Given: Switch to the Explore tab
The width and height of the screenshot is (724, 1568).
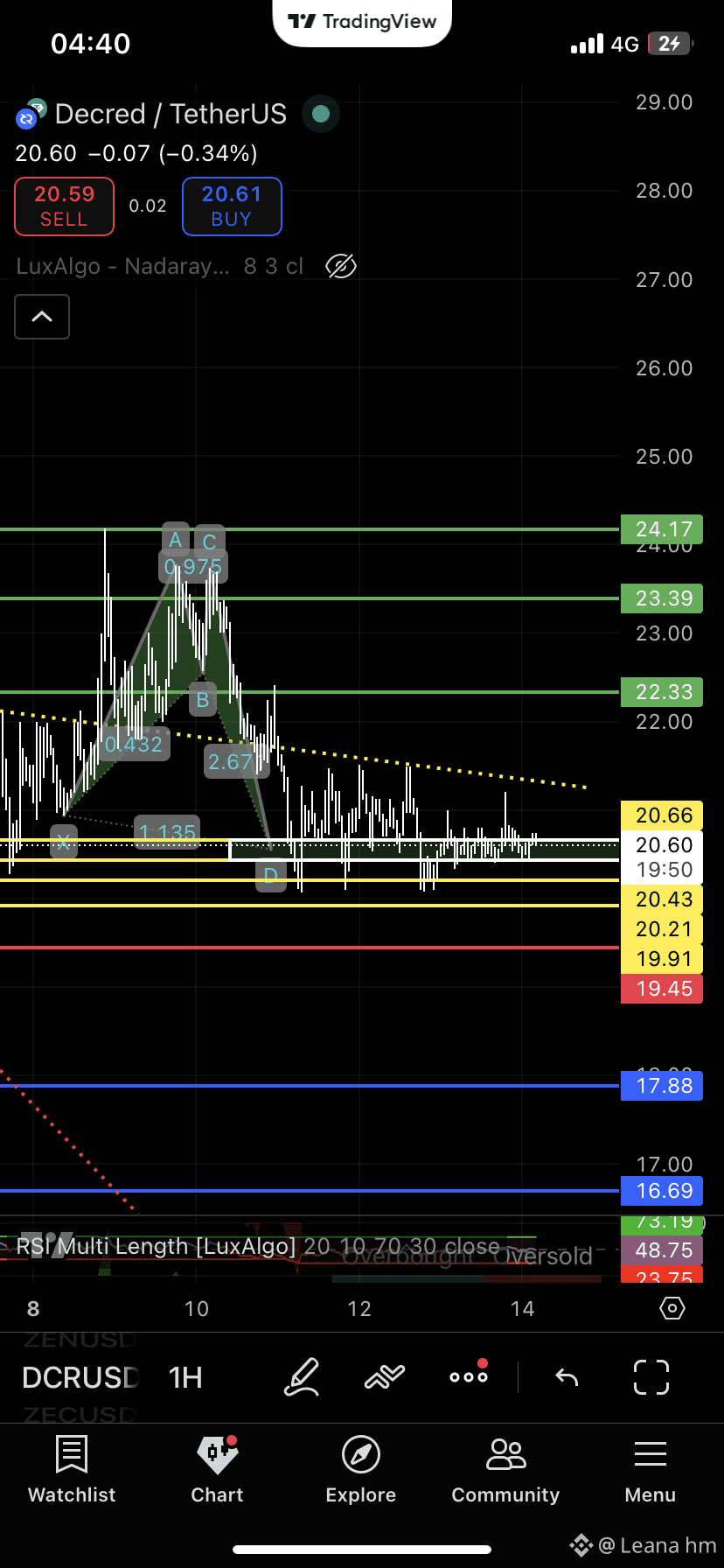Looking at the screenshot, I should (361, 1470).
